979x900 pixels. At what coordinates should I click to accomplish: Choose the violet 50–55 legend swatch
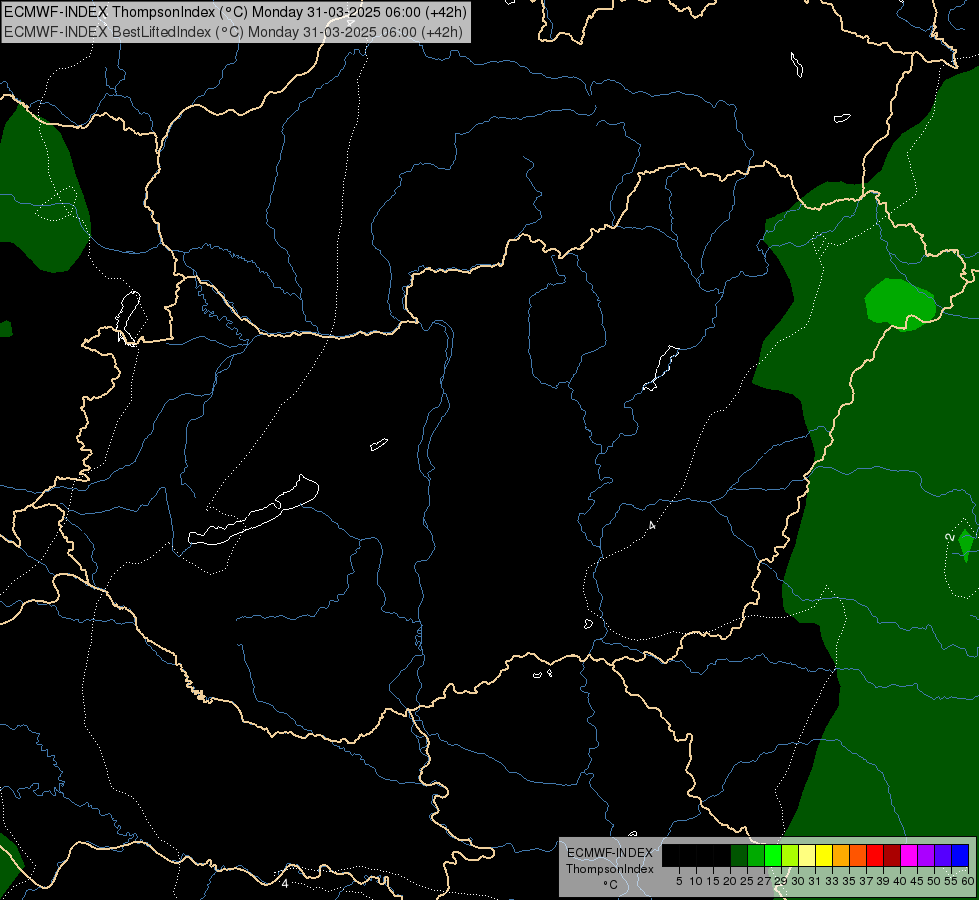tap(943, 855)
